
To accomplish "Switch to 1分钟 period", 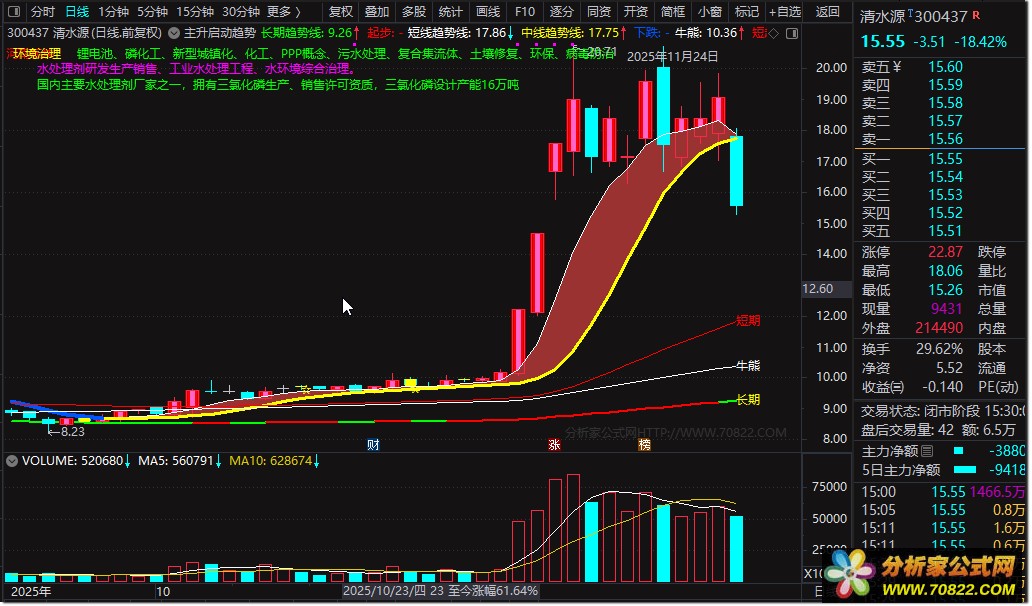I will (x=113, y=12).
